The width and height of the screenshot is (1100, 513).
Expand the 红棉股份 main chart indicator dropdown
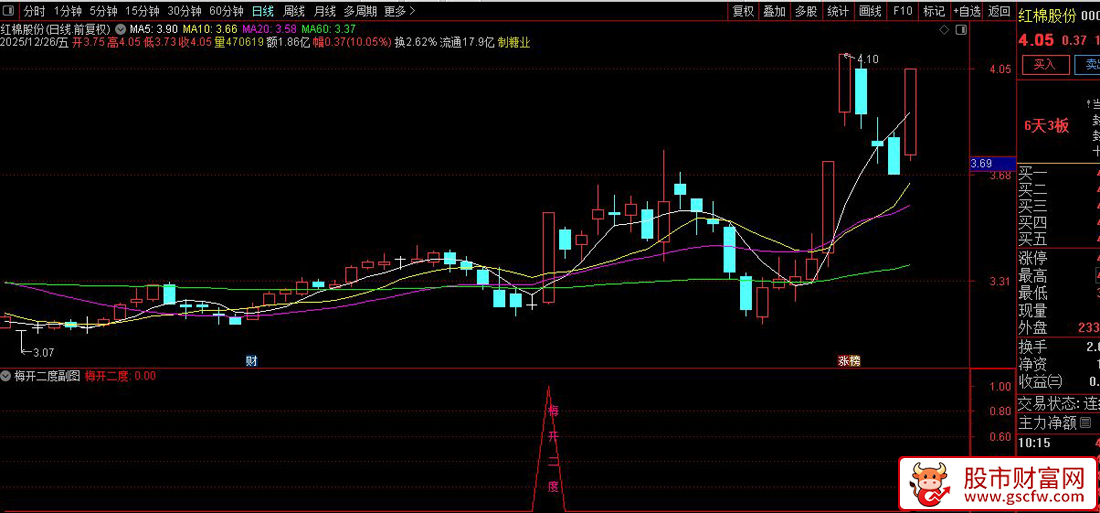tap(121, 30)
